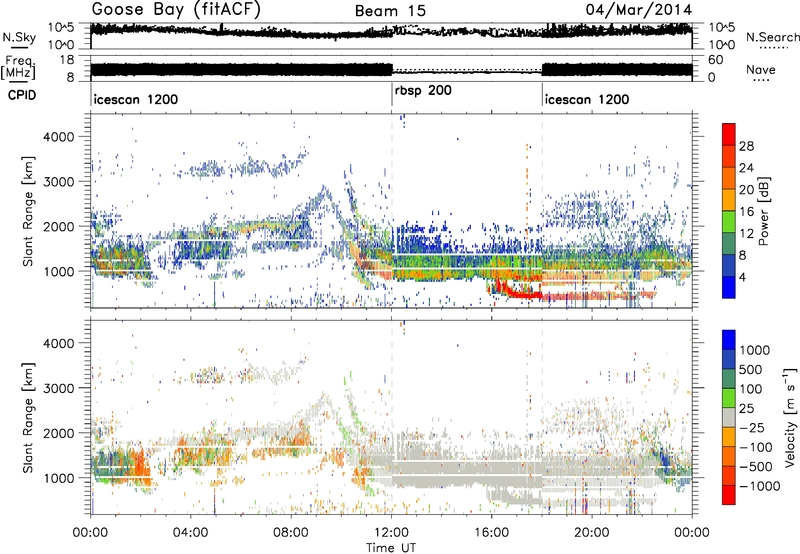Click the '18' frequency scale value

click(x=66, y=60)
